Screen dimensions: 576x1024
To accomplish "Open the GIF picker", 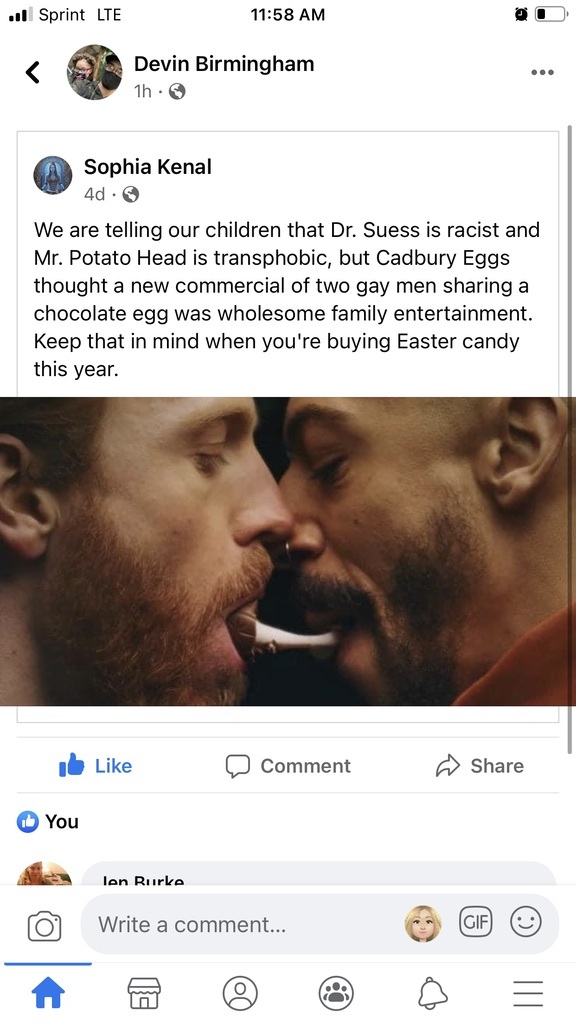I will click(476, 923).
